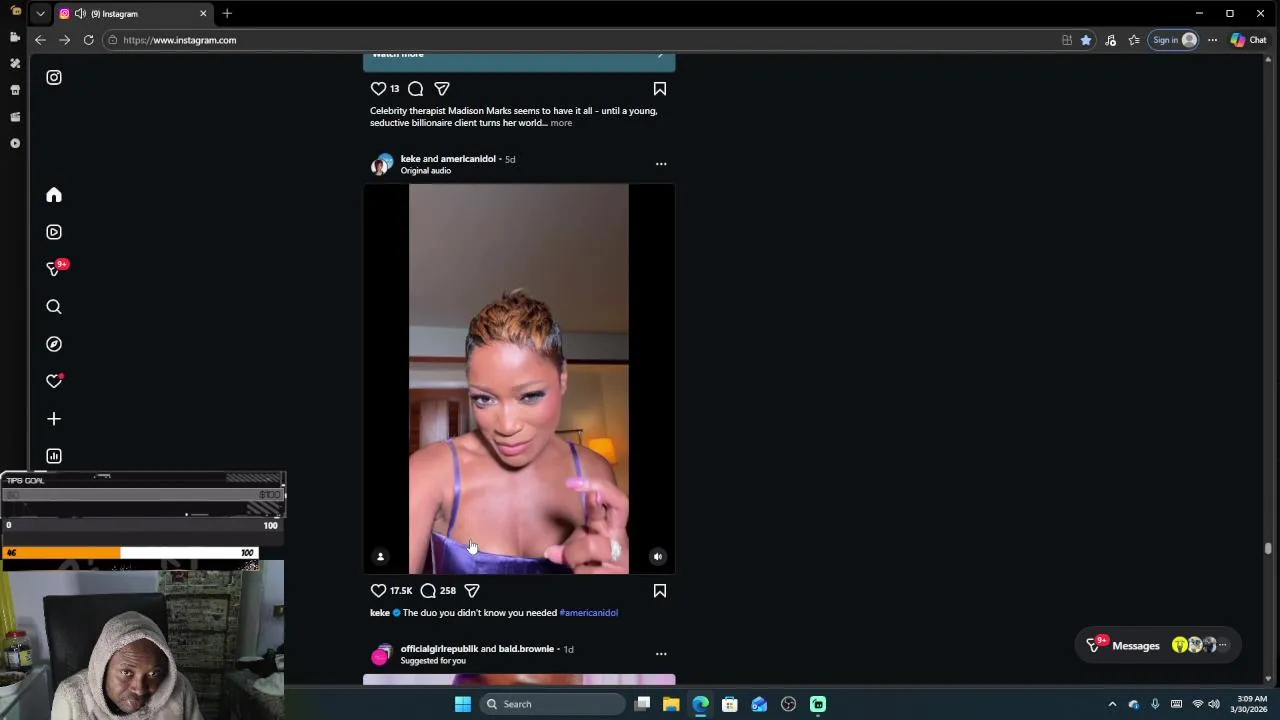Open OBS Studio from taskbar
This screenshot has width=1280, height=720.
789,704
